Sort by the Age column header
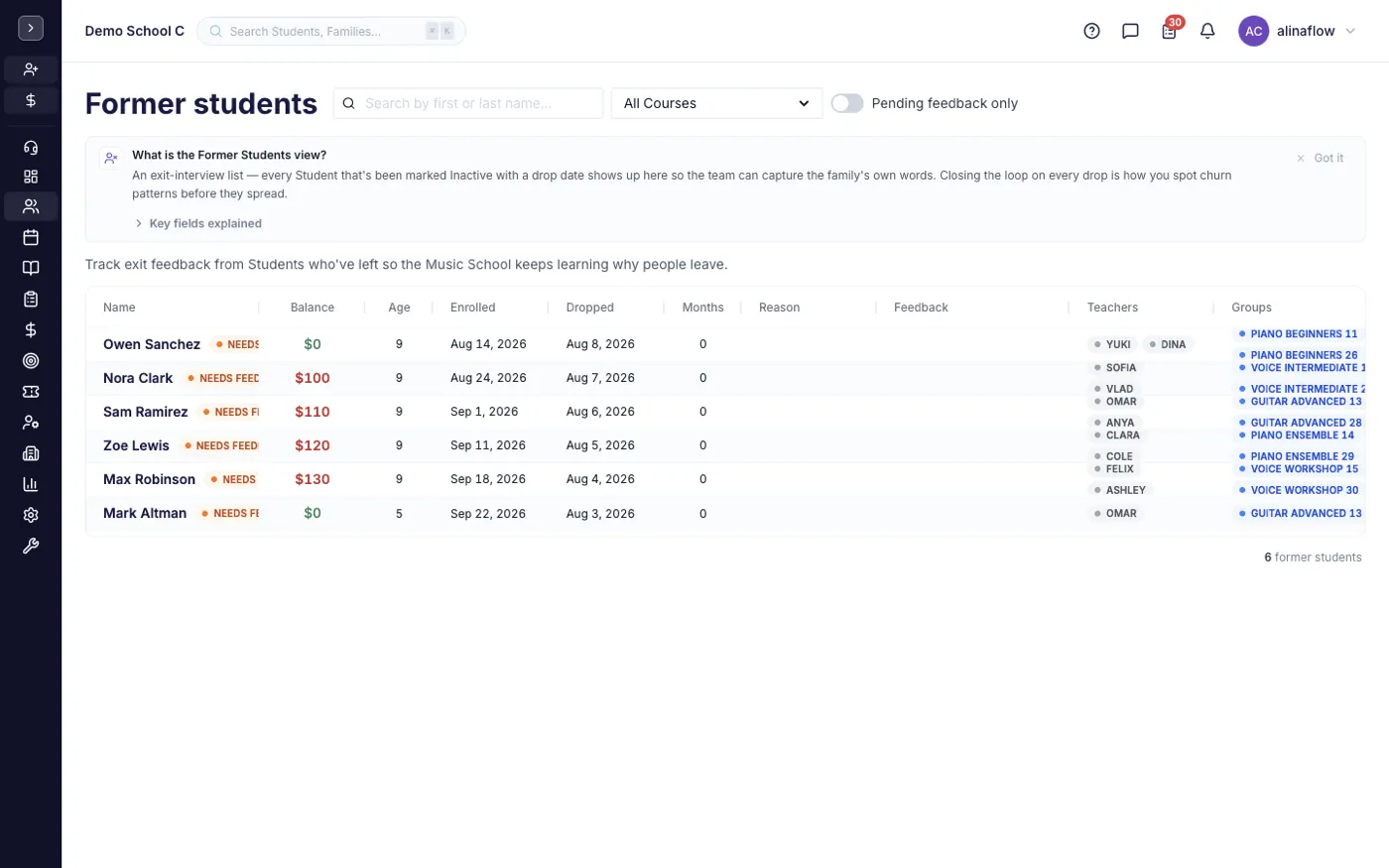 (x=399, y=308)
